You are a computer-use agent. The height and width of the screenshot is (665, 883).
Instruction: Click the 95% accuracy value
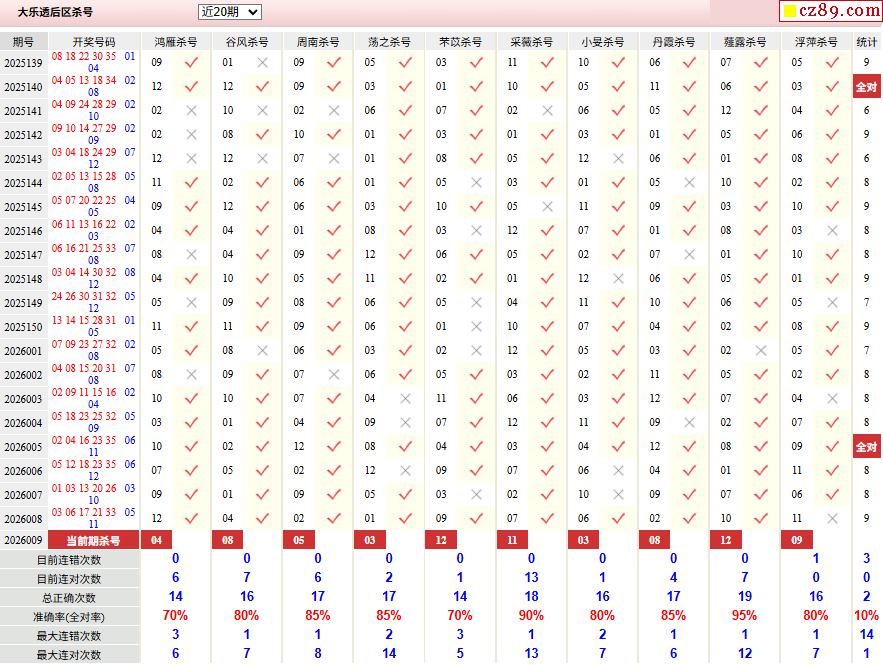click(x=744, y=615)
